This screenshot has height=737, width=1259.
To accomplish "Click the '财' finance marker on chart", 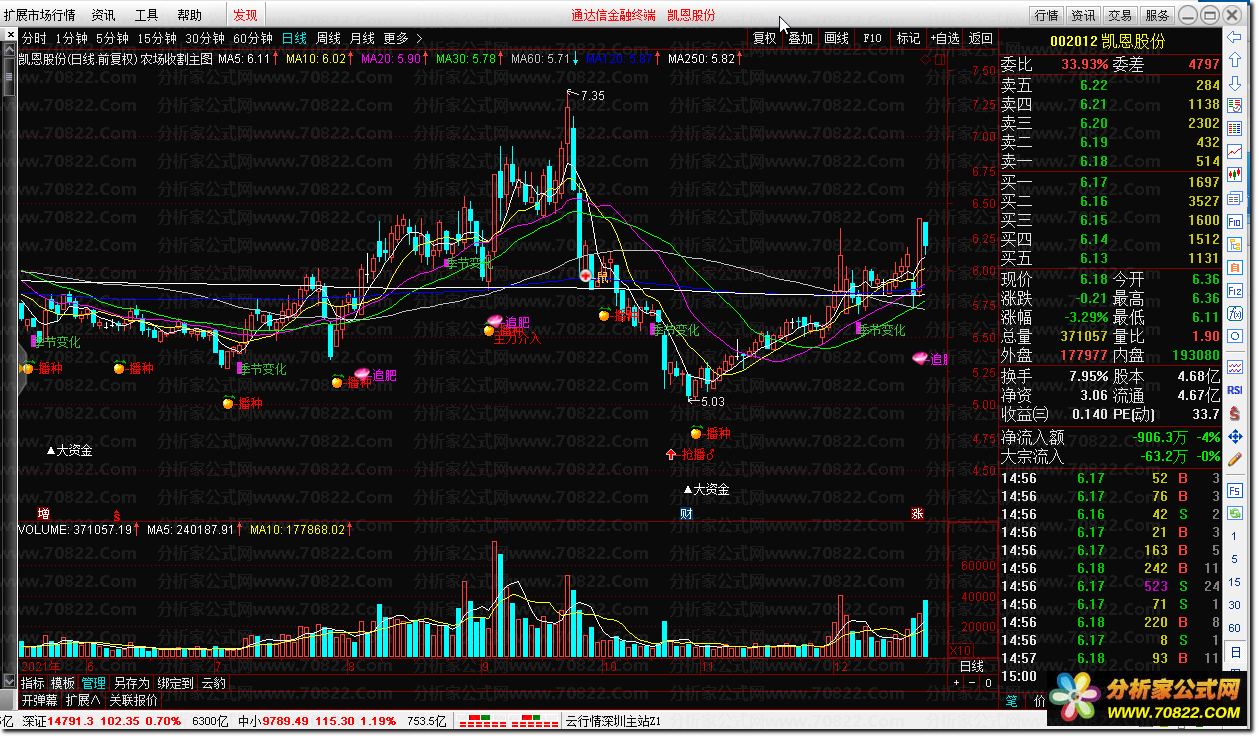I will point(686,513).
